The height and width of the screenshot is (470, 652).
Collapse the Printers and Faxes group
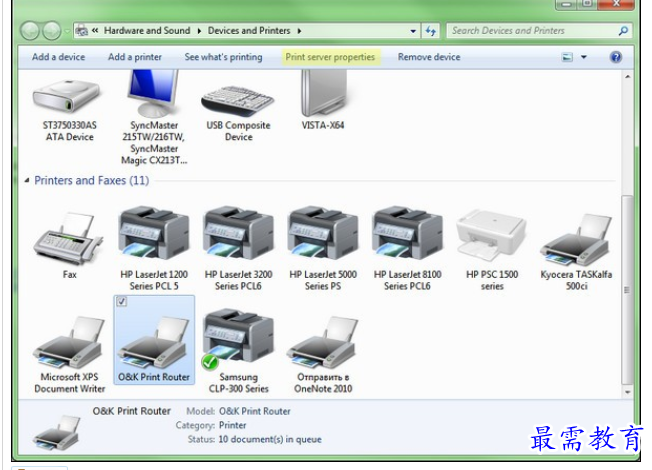coord(27,181)
